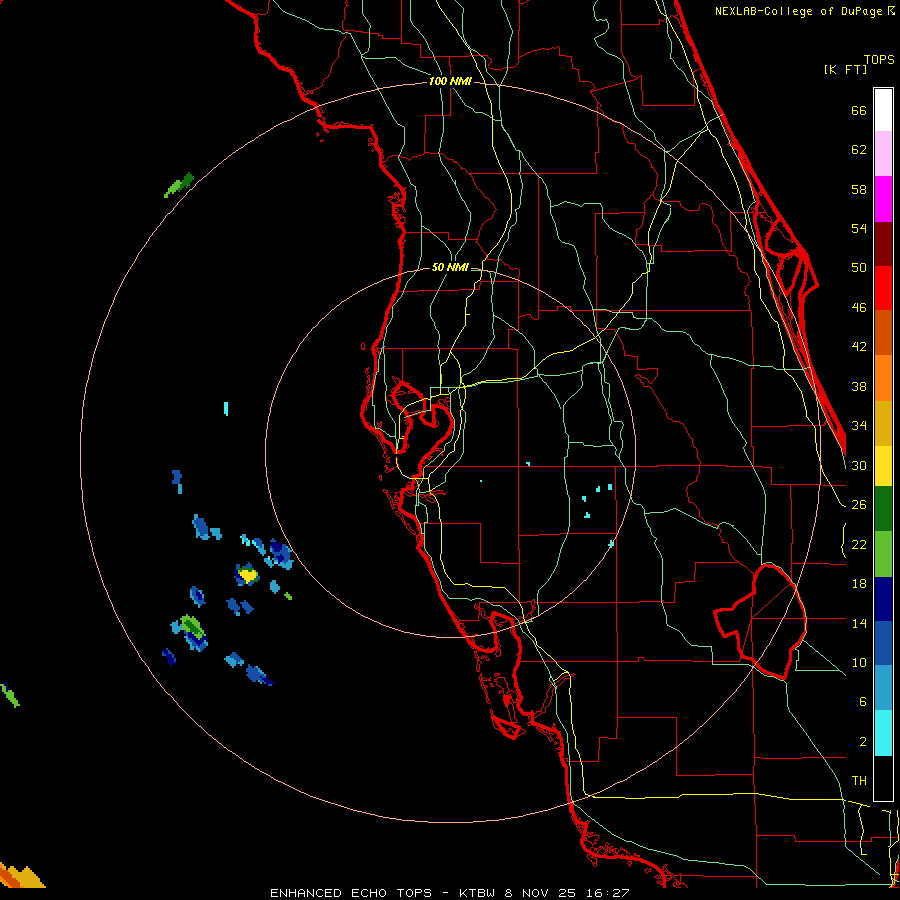Click the light pink swatch in the scale
This screenshot has width=900, height=900.
pos(883,154)
